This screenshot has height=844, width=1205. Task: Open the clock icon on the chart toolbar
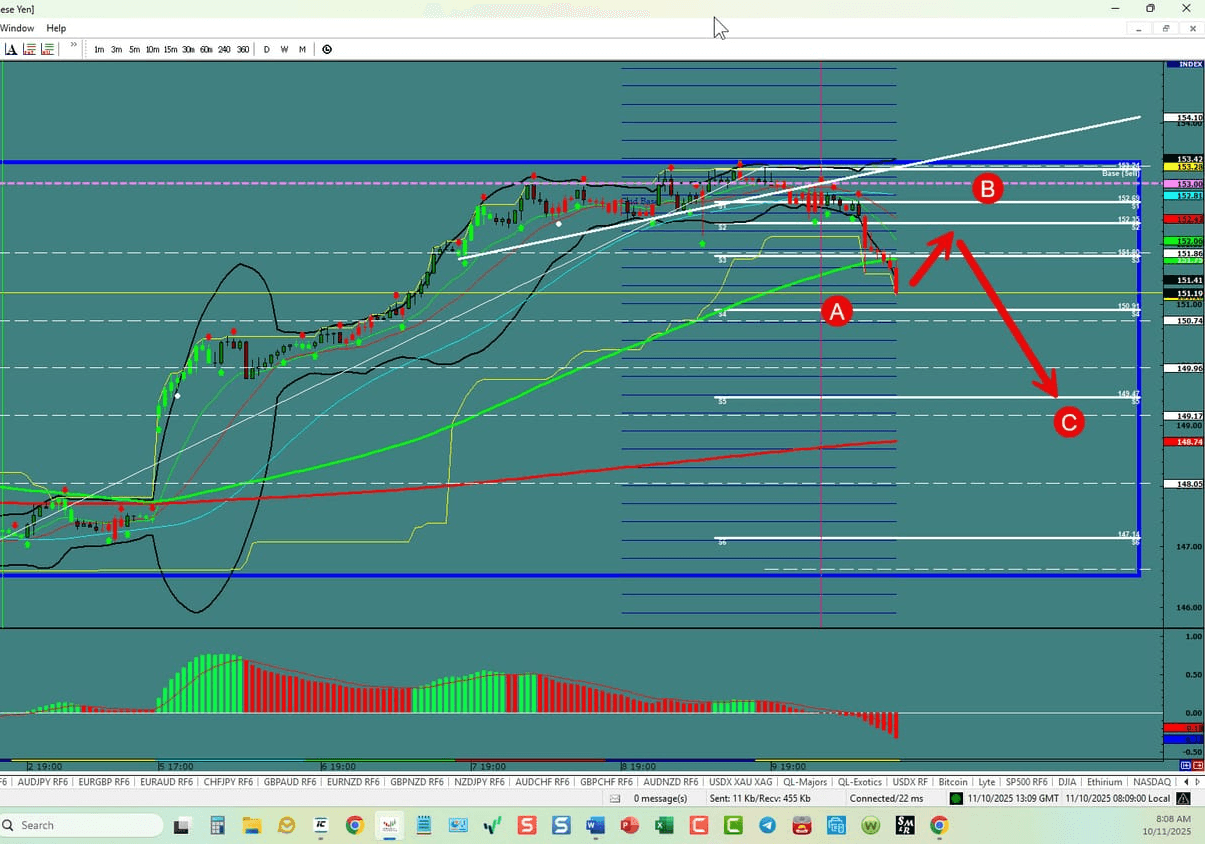coord(327,48)
